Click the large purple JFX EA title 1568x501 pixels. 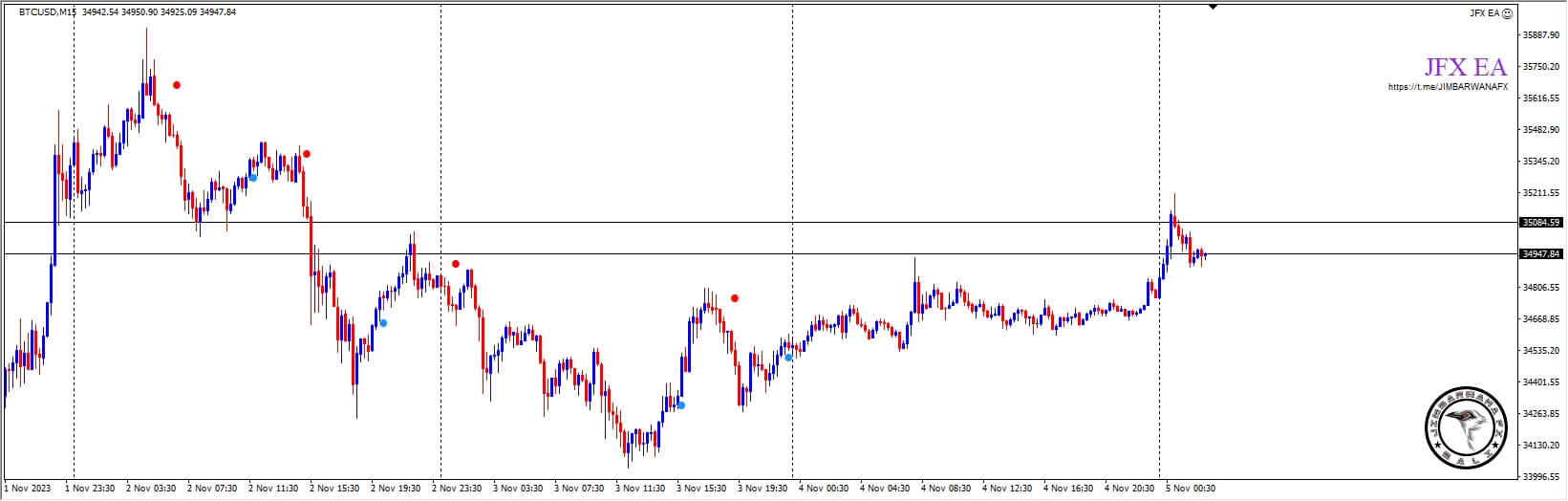1465,67
